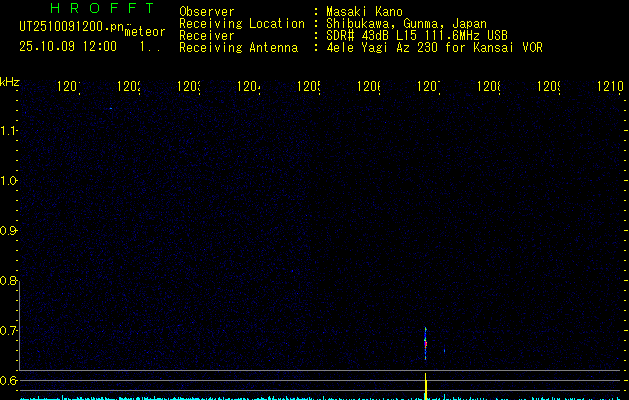The image size is (629, 400).
Task: Click the 'Receiving Antenna' field label
Action: pyautogui.click(x=238, y=47)
